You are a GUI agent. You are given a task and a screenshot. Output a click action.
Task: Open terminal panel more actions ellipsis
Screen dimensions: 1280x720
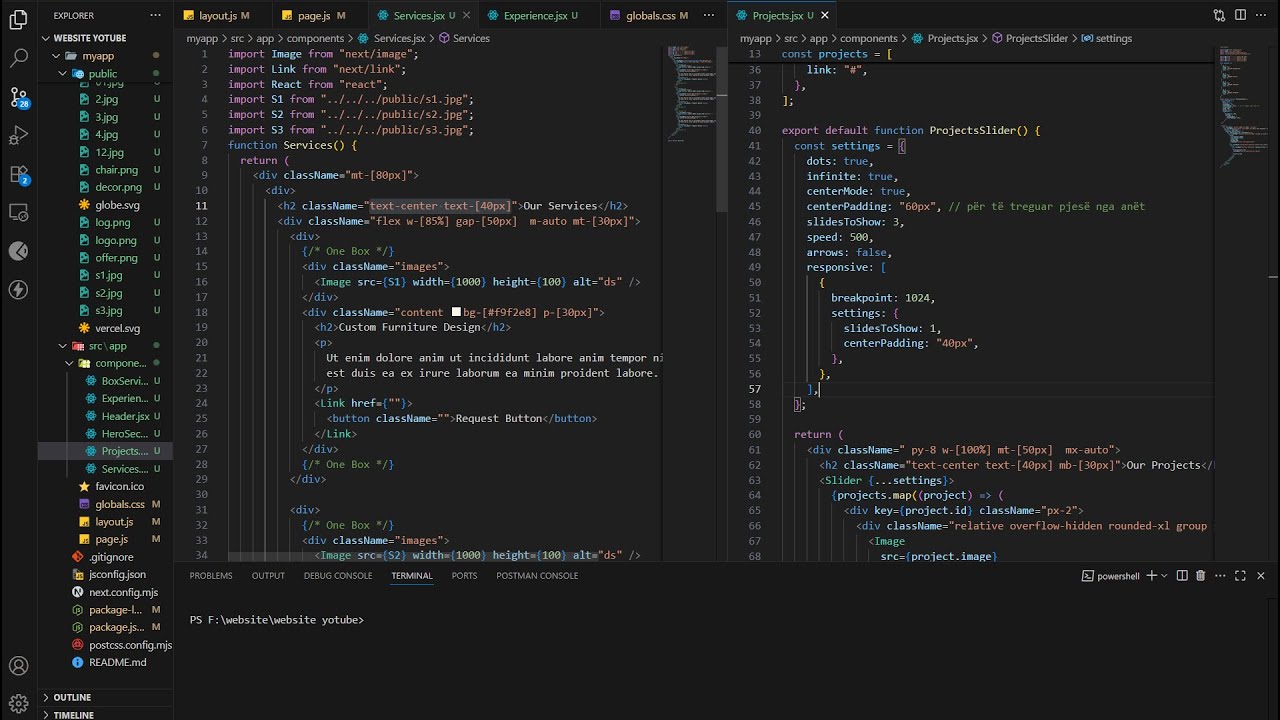point(1220,576)
